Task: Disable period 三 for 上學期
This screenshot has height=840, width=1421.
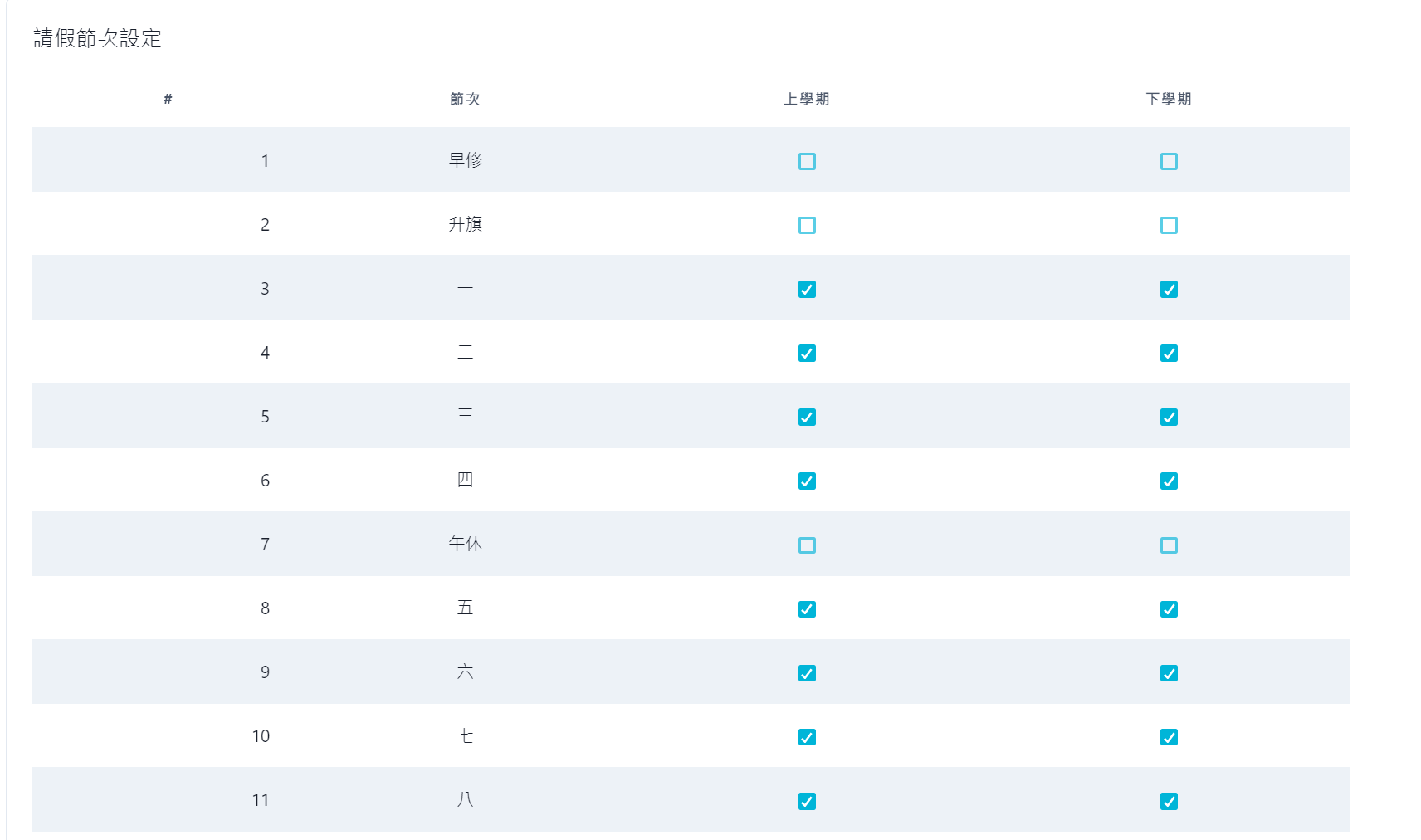Action: 807,417
